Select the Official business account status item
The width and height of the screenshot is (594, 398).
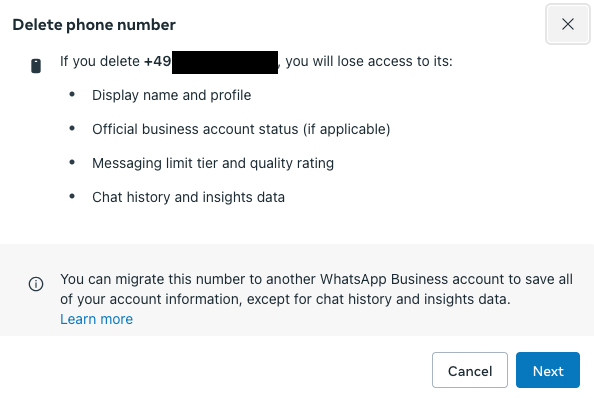click(241, 129)
